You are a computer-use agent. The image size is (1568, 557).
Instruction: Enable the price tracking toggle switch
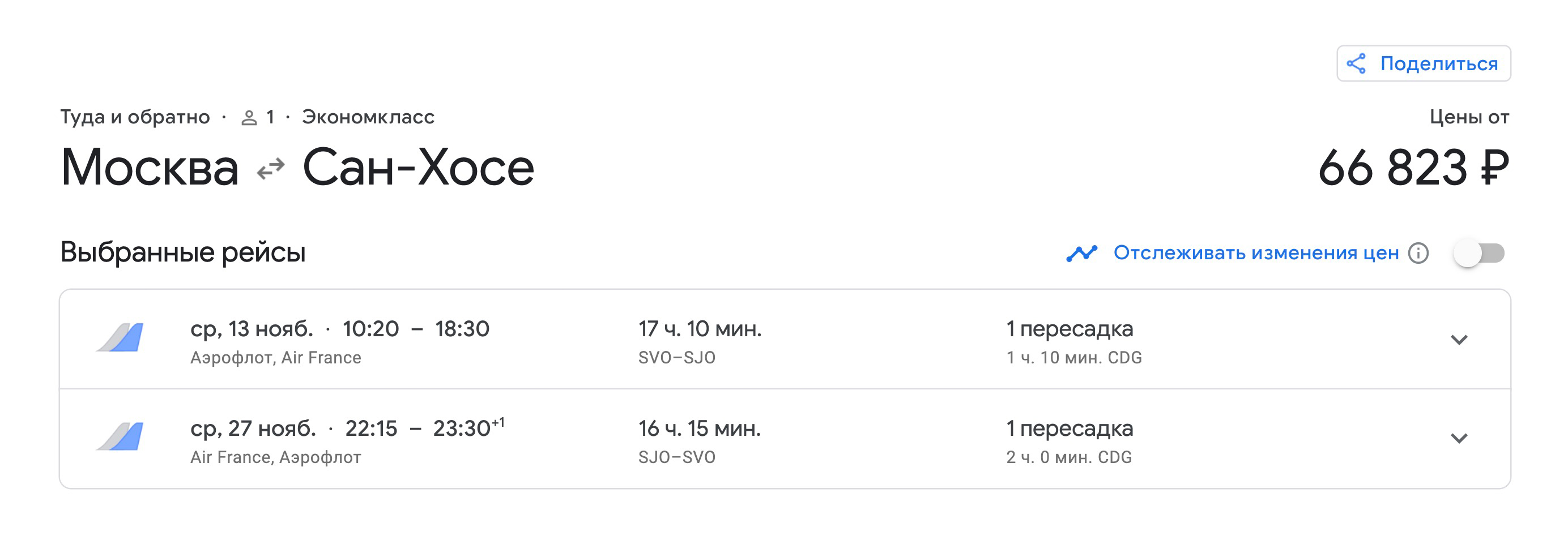[1479, 253]
